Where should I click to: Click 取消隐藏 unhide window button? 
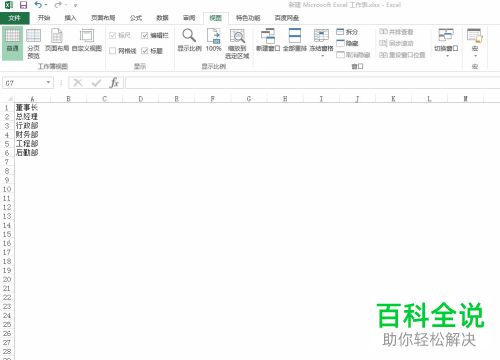(353, 55)
